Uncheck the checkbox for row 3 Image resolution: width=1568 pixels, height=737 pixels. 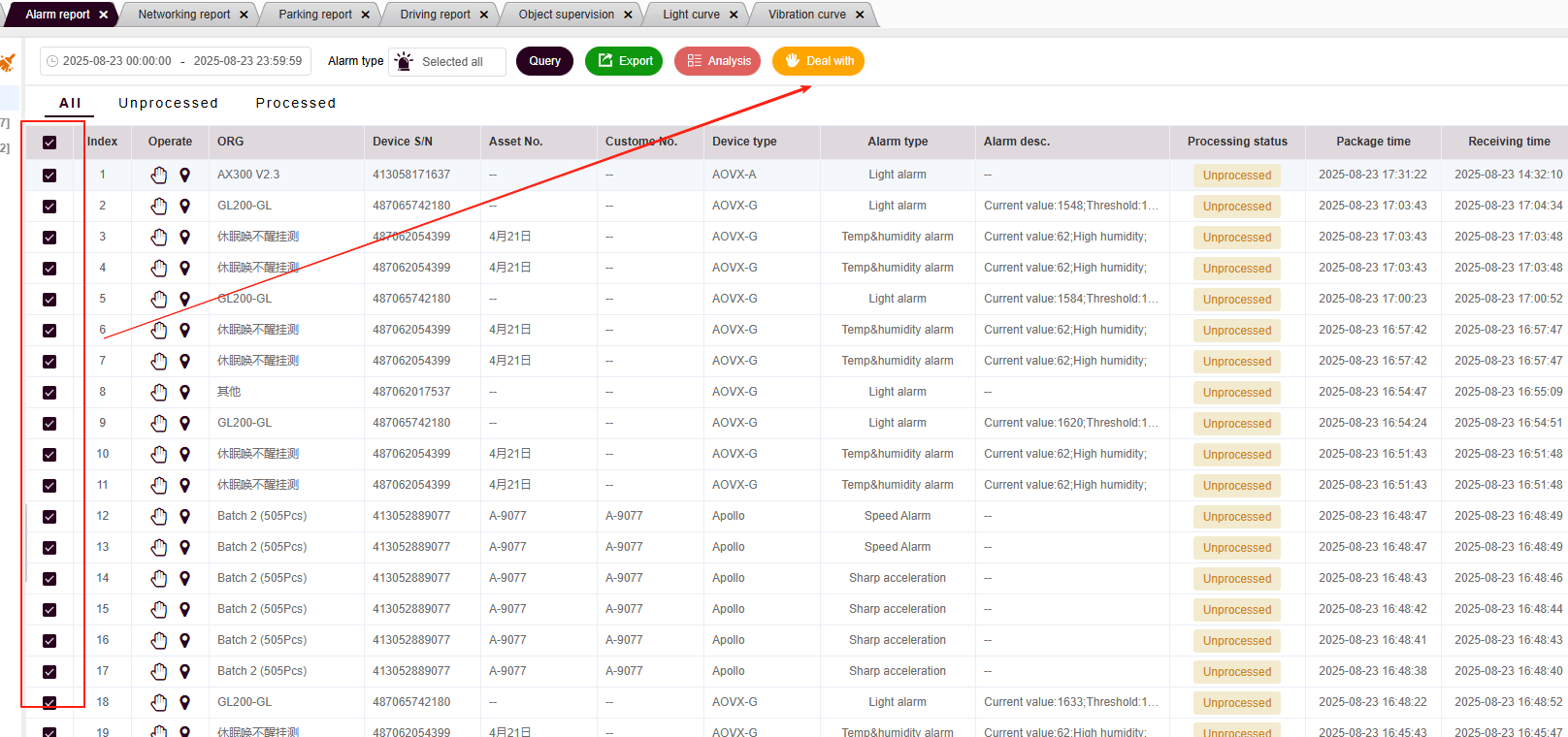(x=49, y=238)
